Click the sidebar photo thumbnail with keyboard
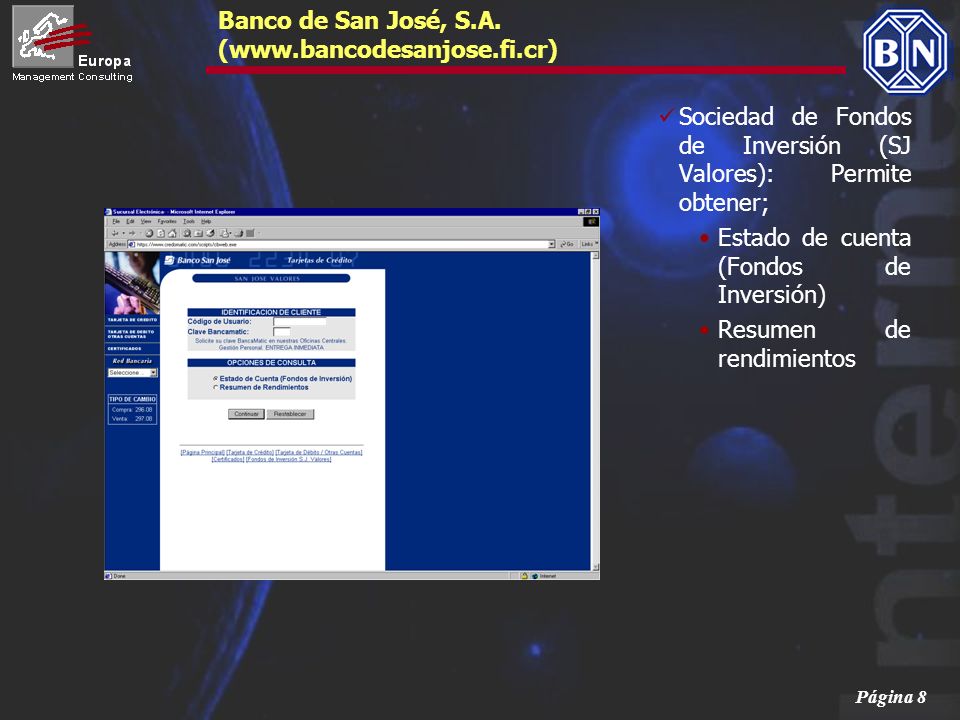960x720 pixels. [132, 283]
